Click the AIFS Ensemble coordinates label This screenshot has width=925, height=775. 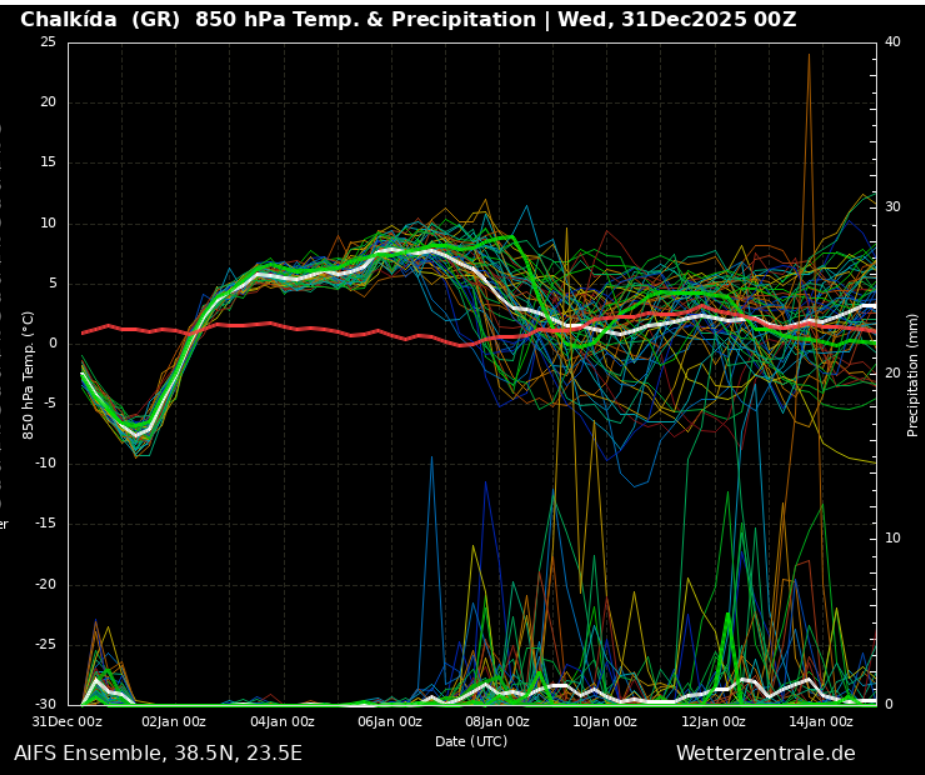[158, 753]
